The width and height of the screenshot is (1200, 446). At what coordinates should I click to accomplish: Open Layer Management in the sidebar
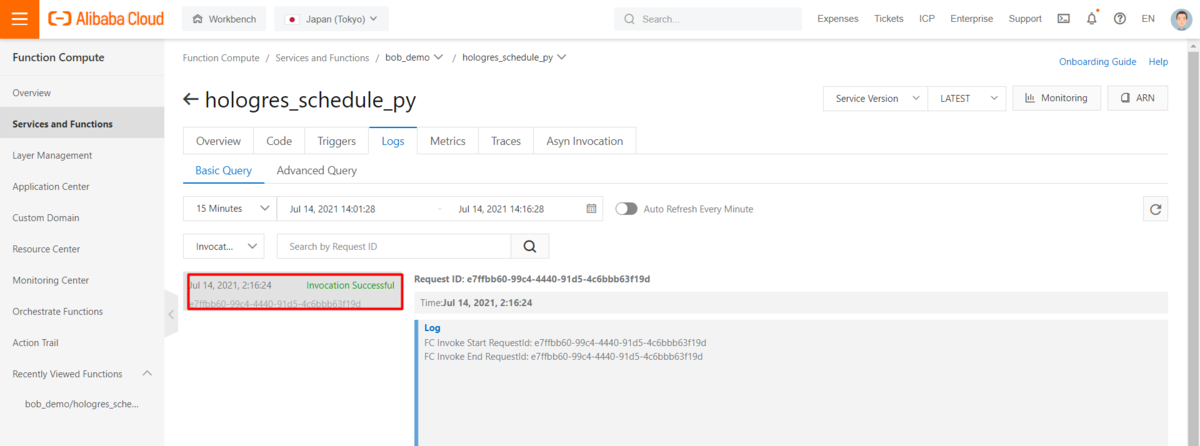click(82, 155)
